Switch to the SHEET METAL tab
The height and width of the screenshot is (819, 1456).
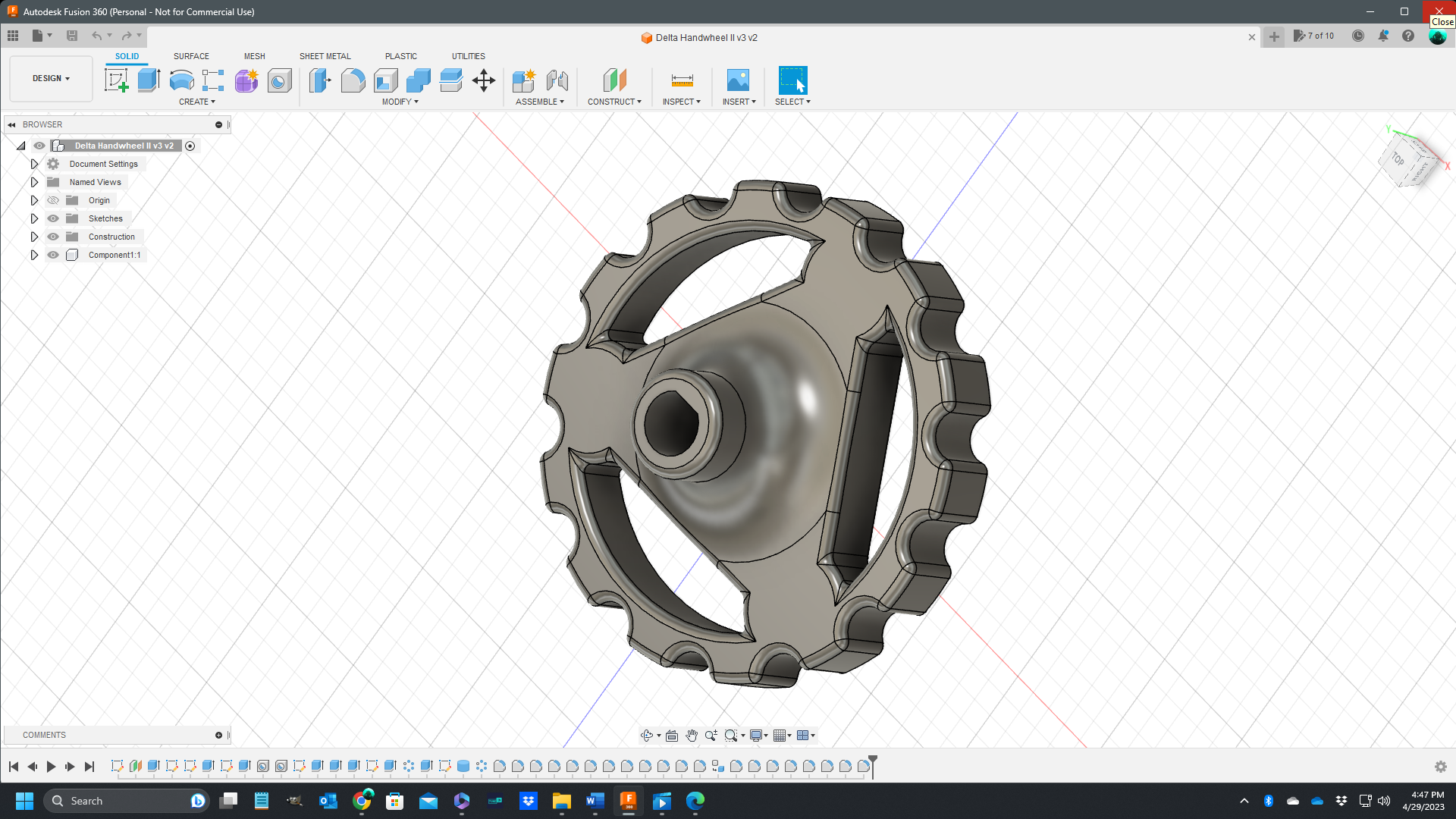(325, 56)
